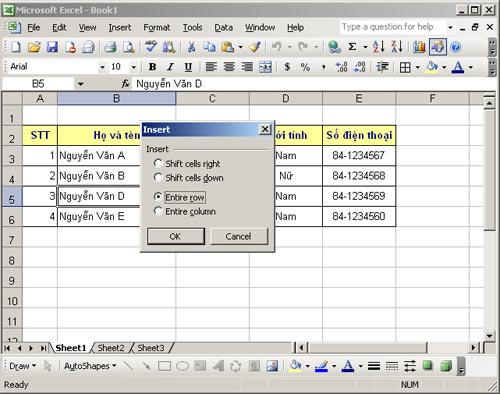Apply the Currency Style dollar icon

287,67
